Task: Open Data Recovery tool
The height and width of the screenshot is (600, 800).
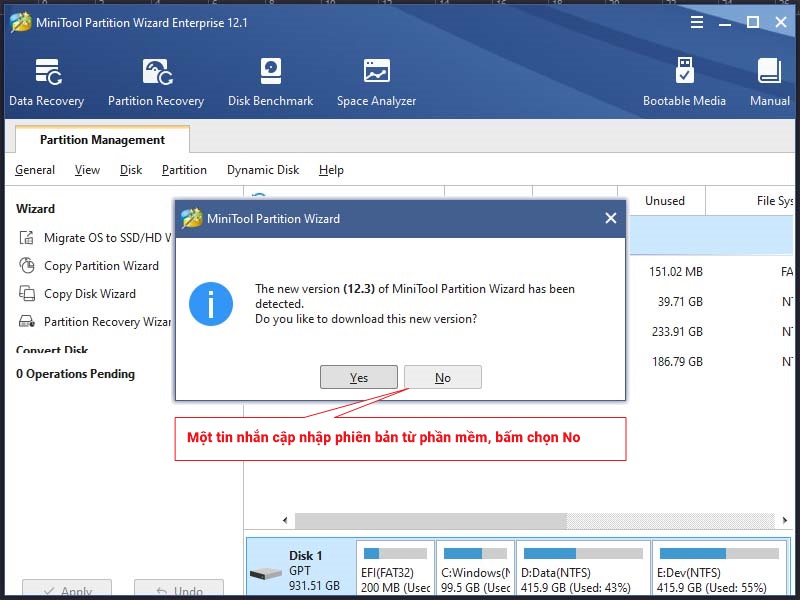Action: coord(47,83)
